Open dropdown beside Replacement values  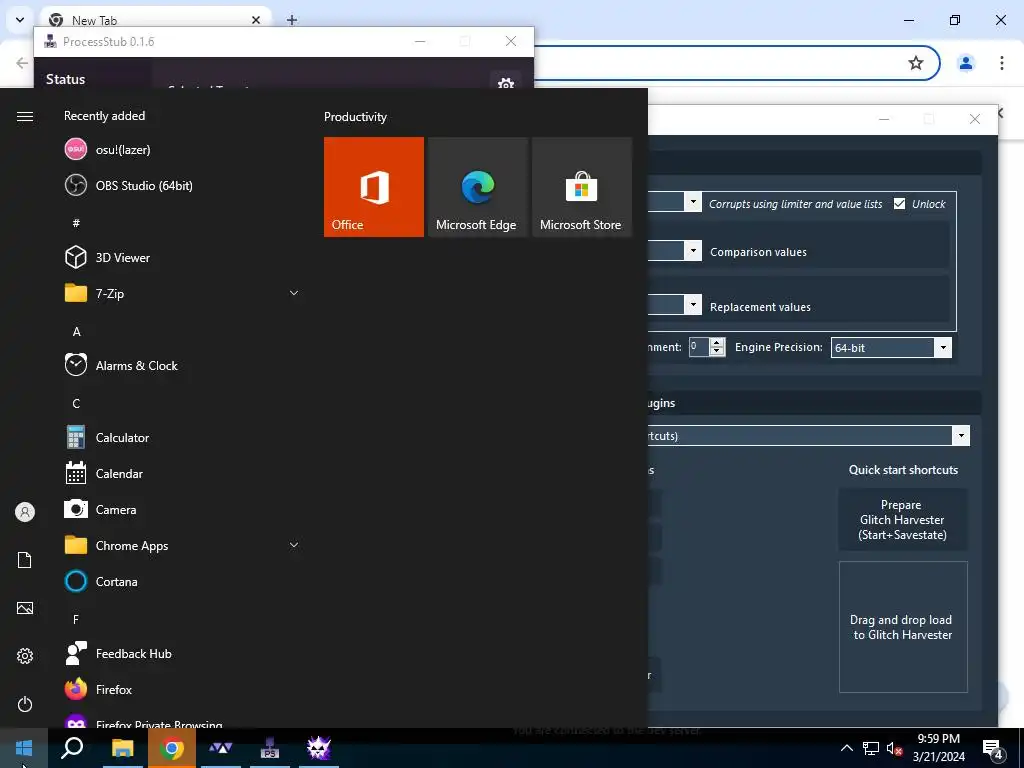pyautogui.click(x=693, y=304)
